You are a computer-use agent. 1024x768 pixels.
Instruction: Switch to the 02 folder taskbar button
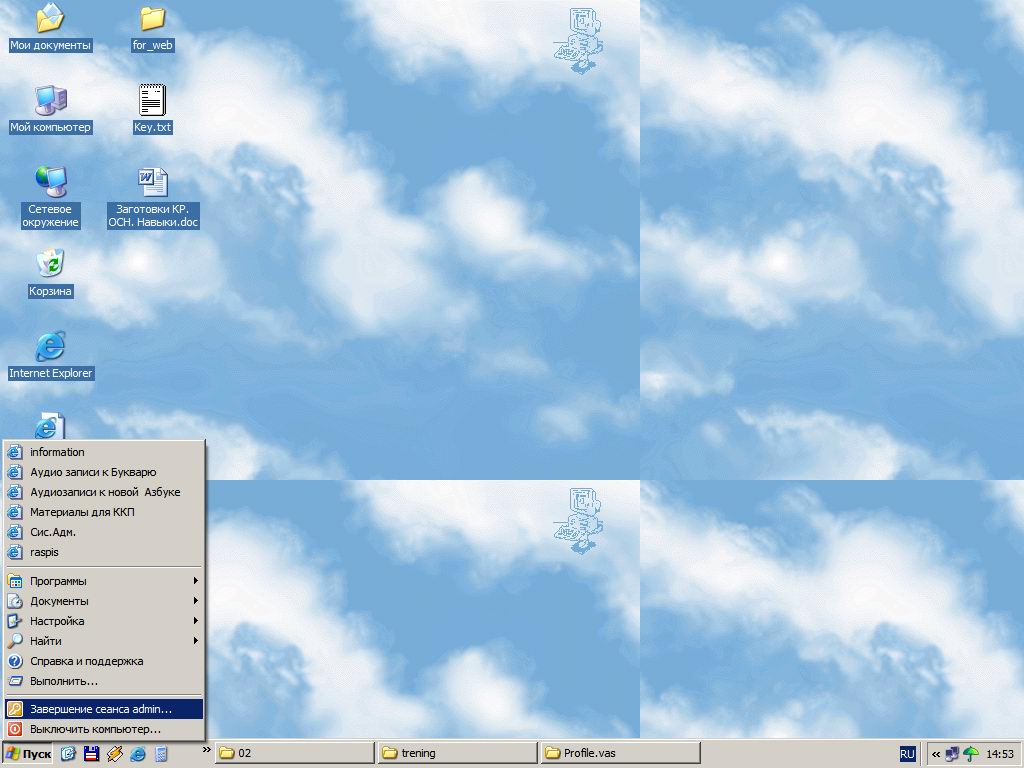(295, 753)
